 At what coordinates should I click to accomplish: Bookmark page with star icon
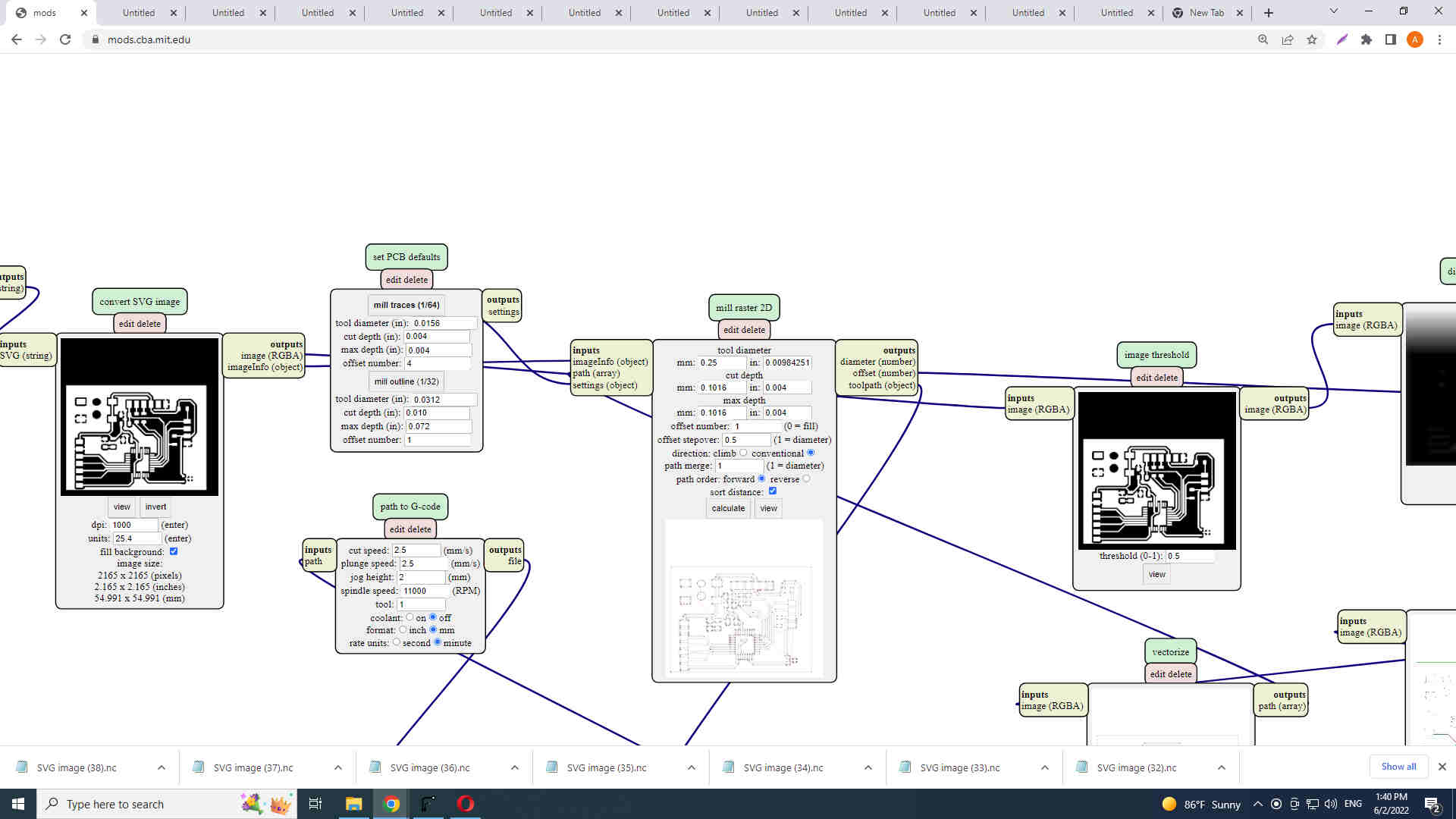tap(1312, 39)
